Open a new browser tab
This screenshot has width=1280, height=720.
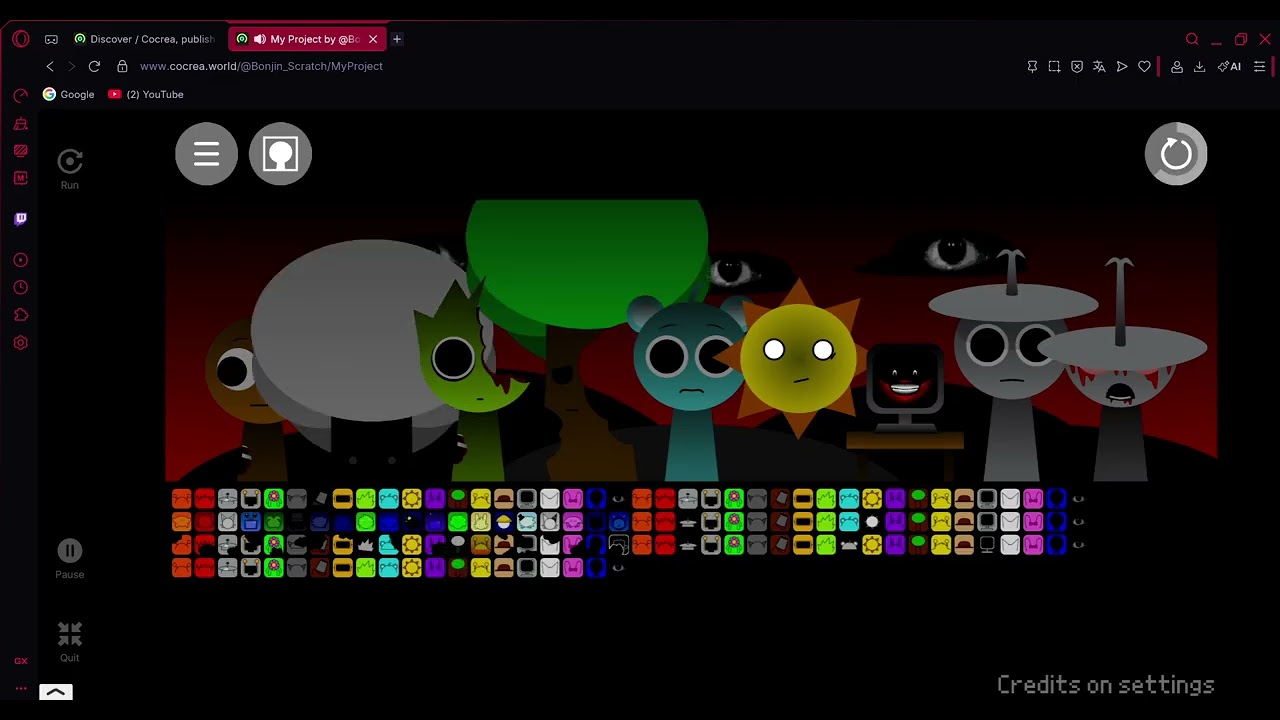pos(397,39)
